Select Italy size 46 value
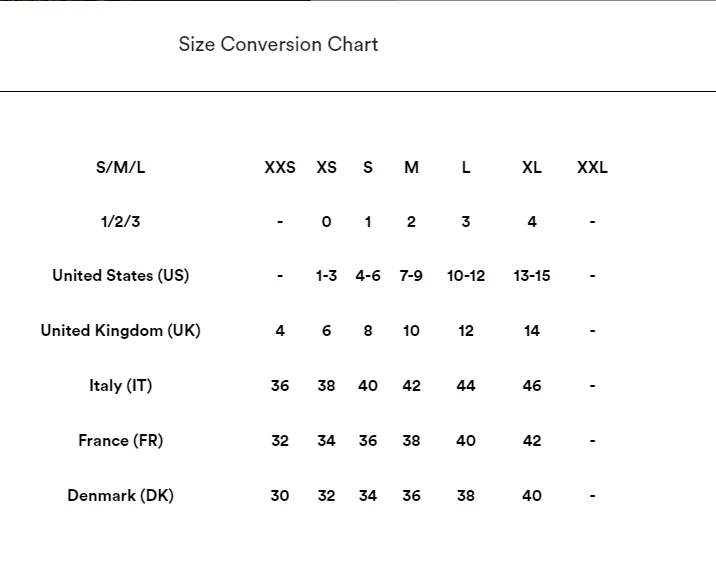This screenshot has width=716, height=588. coord(532,386)
